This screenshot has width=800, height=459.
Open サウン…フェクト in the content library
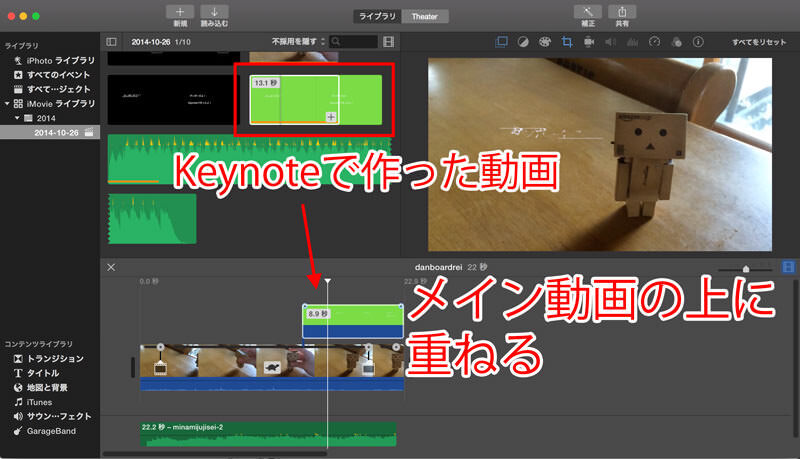52,416
